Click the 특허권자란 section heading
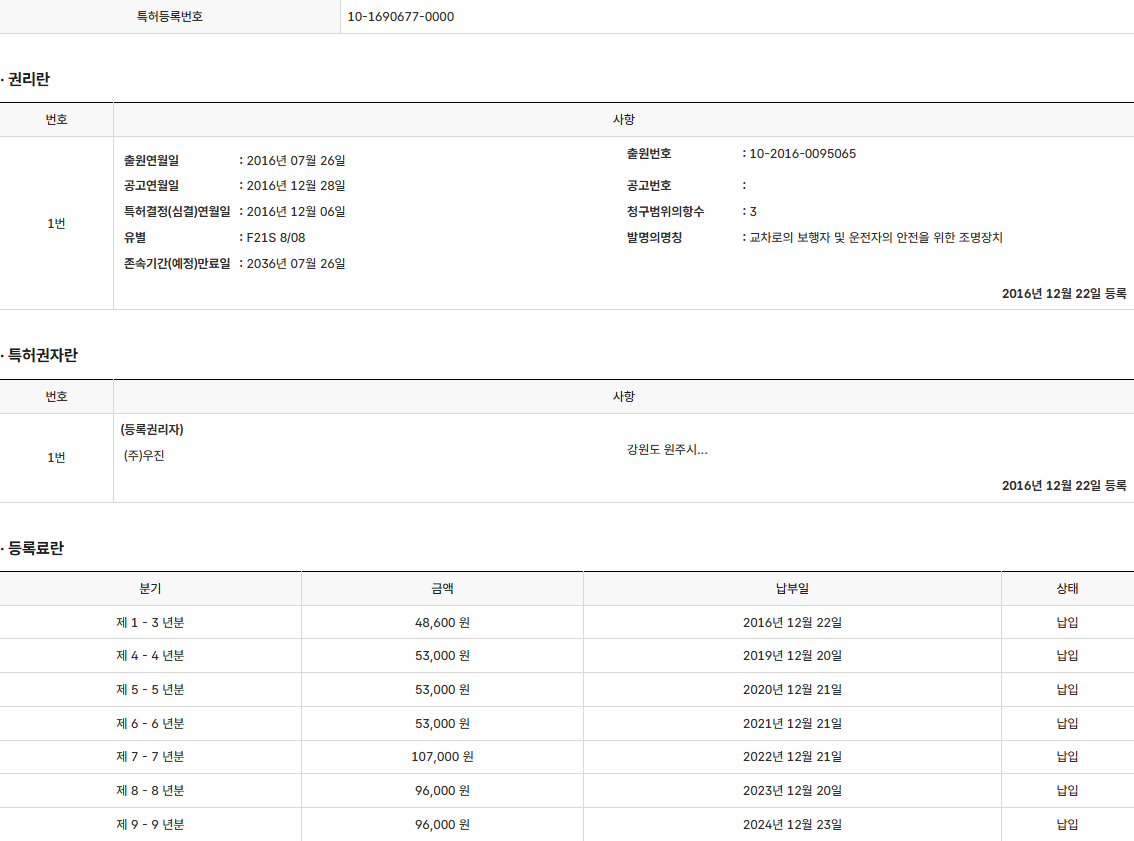Image resolution: width=1134 pixels, height=841 pixels. (42, 355)
